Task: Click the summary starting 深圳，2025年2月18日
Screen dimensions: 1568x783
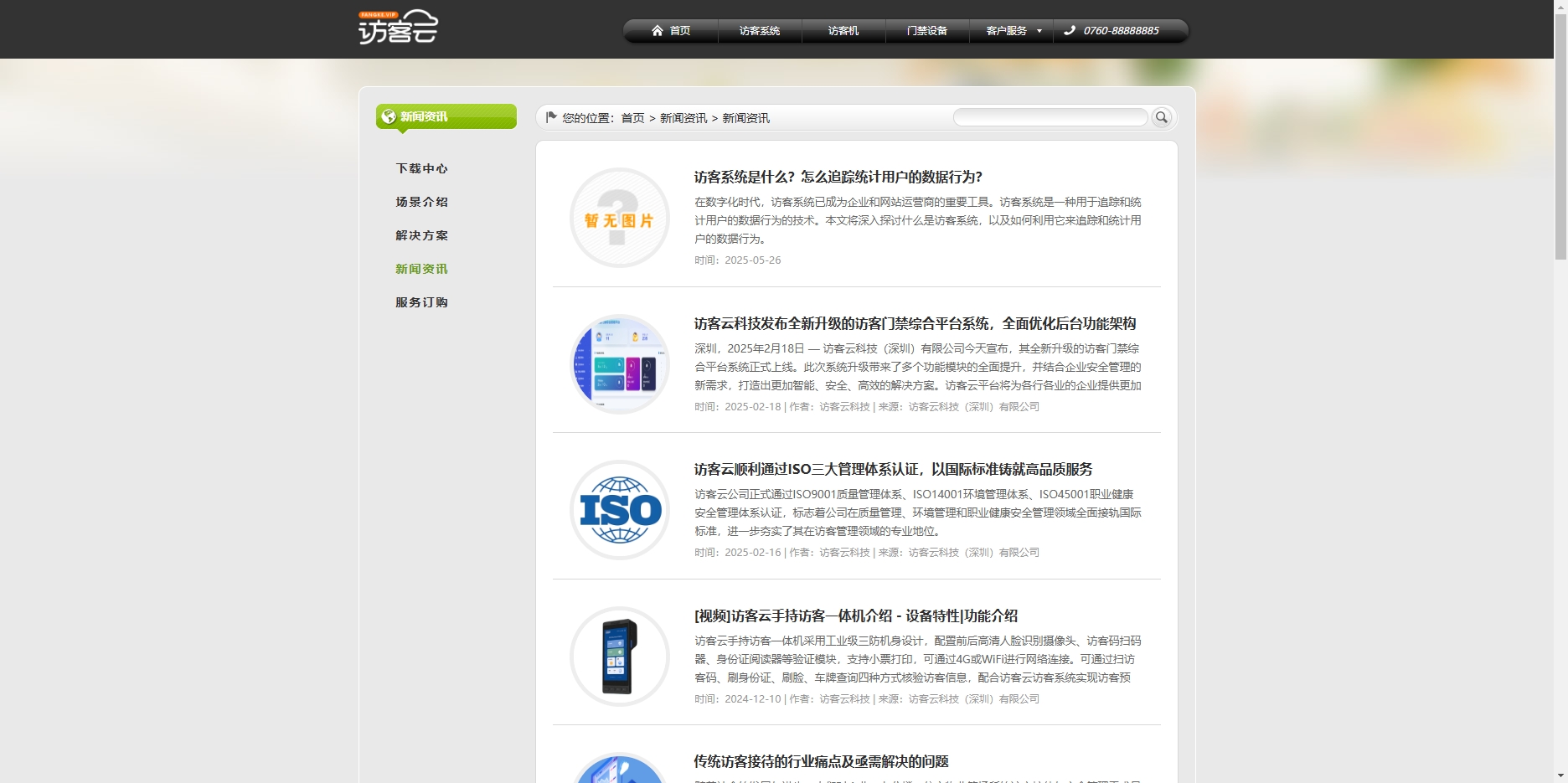Action: coord(918,367)
